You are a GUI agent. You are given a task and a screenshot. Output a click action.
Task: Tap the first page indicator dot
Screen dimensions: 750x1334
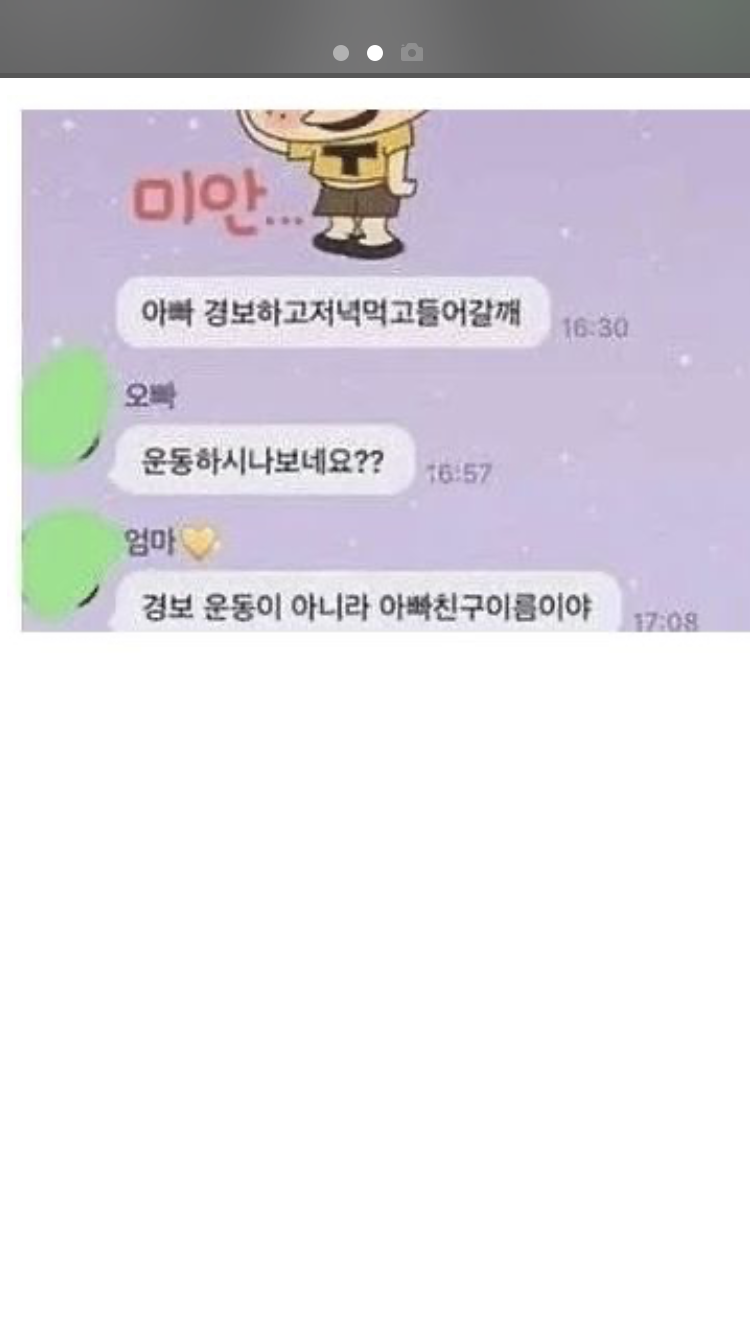(341, 53)
